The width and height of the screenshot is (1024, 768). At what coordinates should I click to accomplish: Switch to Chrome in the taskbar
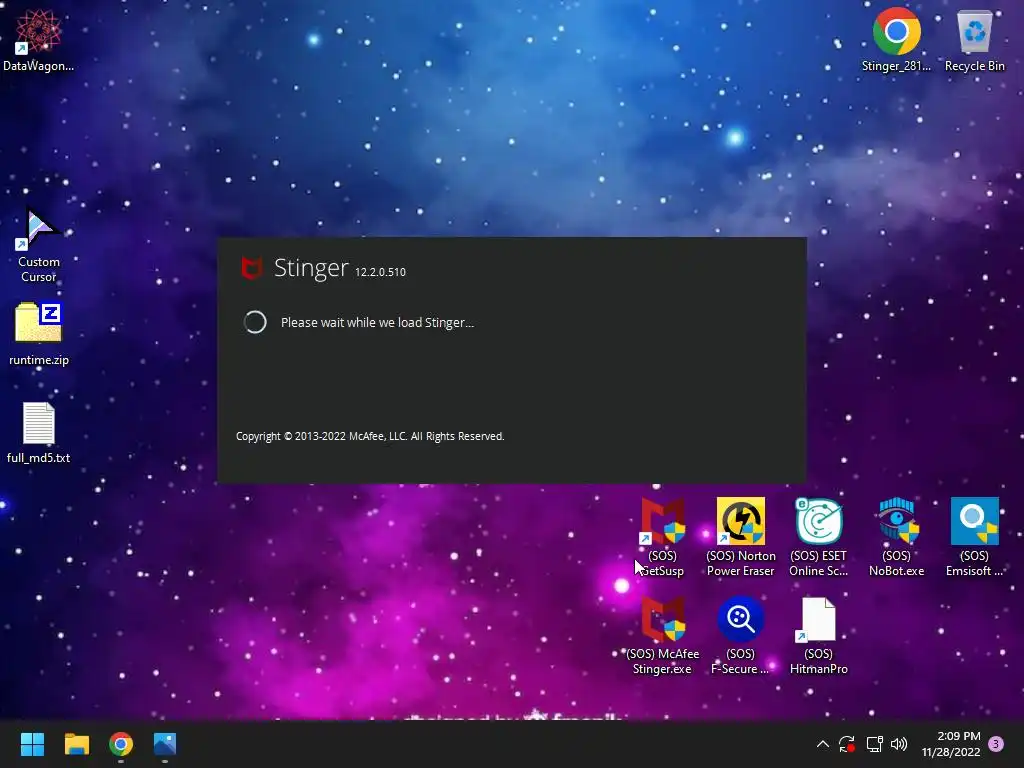121,744
